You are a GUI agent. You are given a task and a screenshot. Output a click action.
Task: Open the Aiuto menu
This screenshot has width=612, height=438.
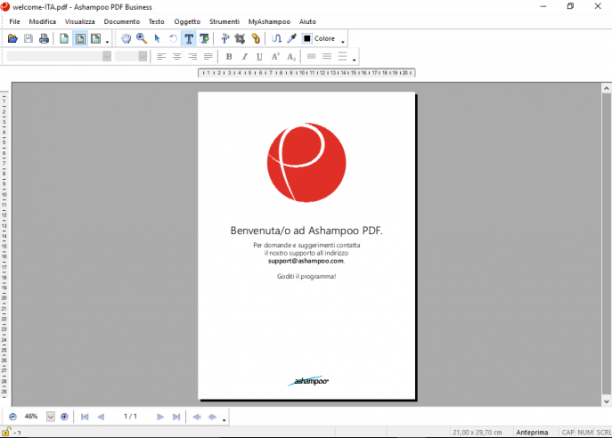[308, 21]
